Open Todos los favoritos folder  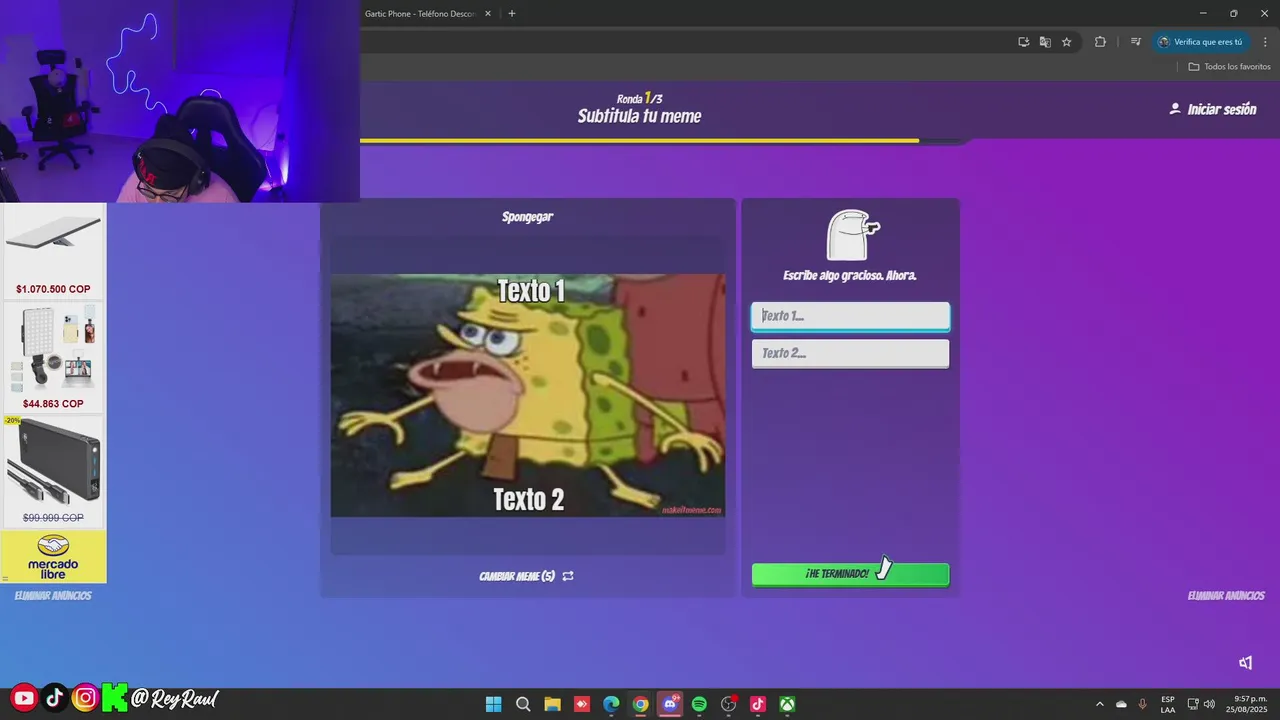click(1229, 67)
